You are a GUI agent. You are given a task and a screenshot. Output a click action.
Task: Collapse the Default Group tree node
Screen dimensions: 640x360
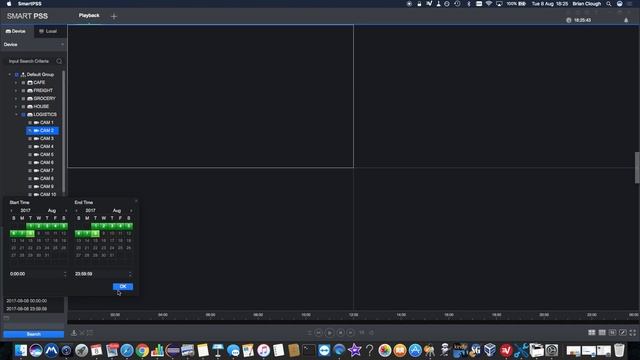10,75
